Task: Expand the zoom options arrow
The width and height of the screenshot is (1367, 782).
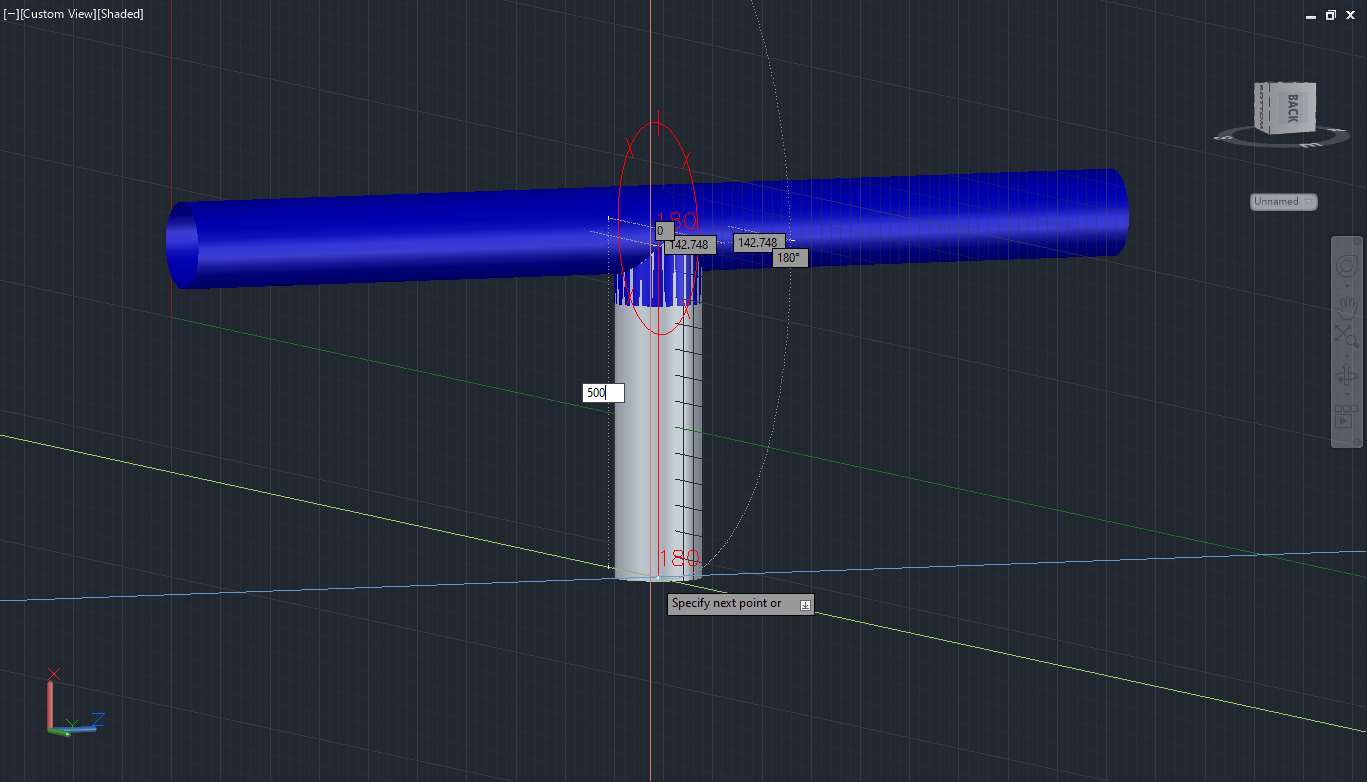Action: point(1347,356)
